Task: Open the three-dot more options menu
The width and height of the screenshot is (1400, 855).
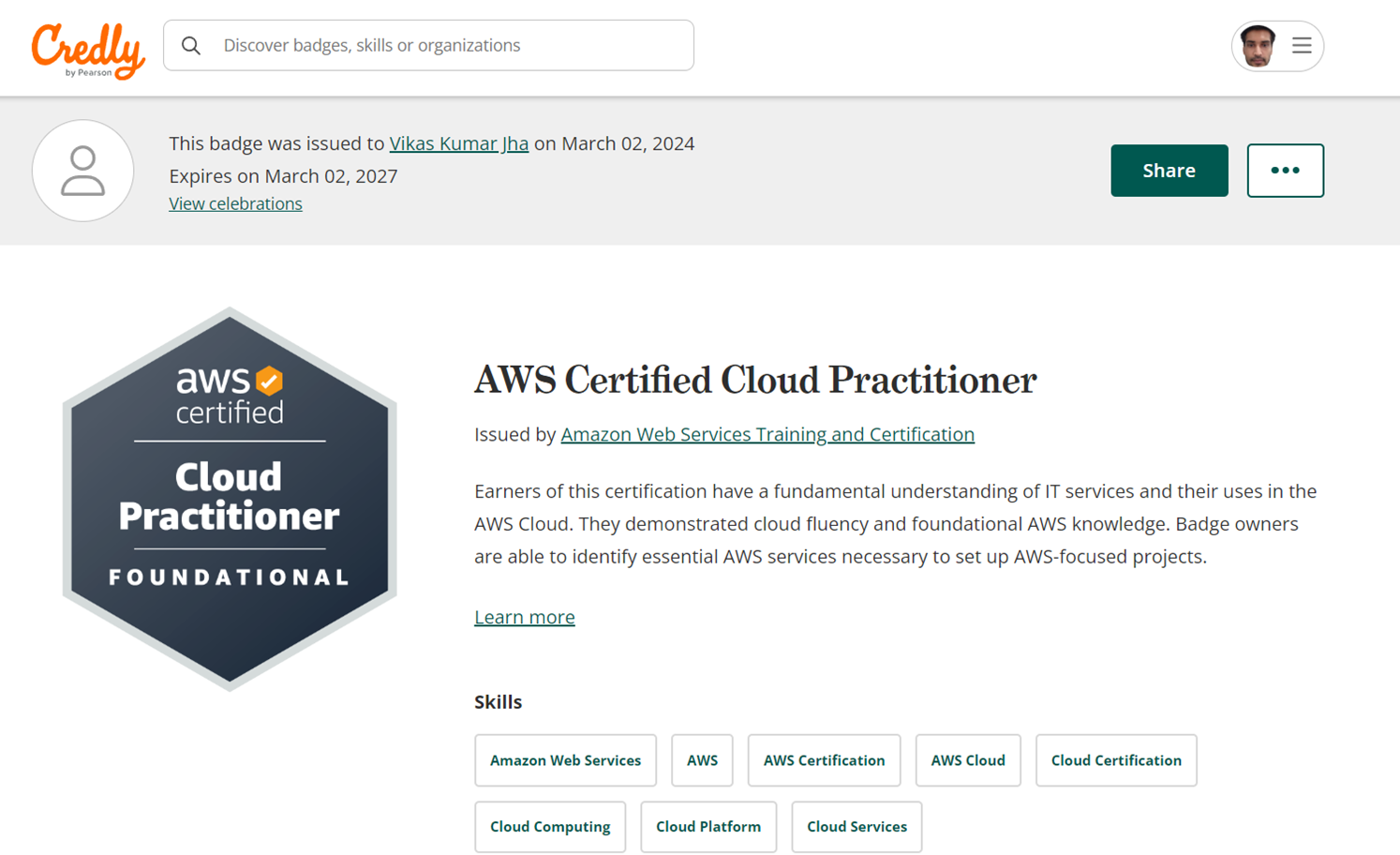Action: click(x=1285, y=171)
